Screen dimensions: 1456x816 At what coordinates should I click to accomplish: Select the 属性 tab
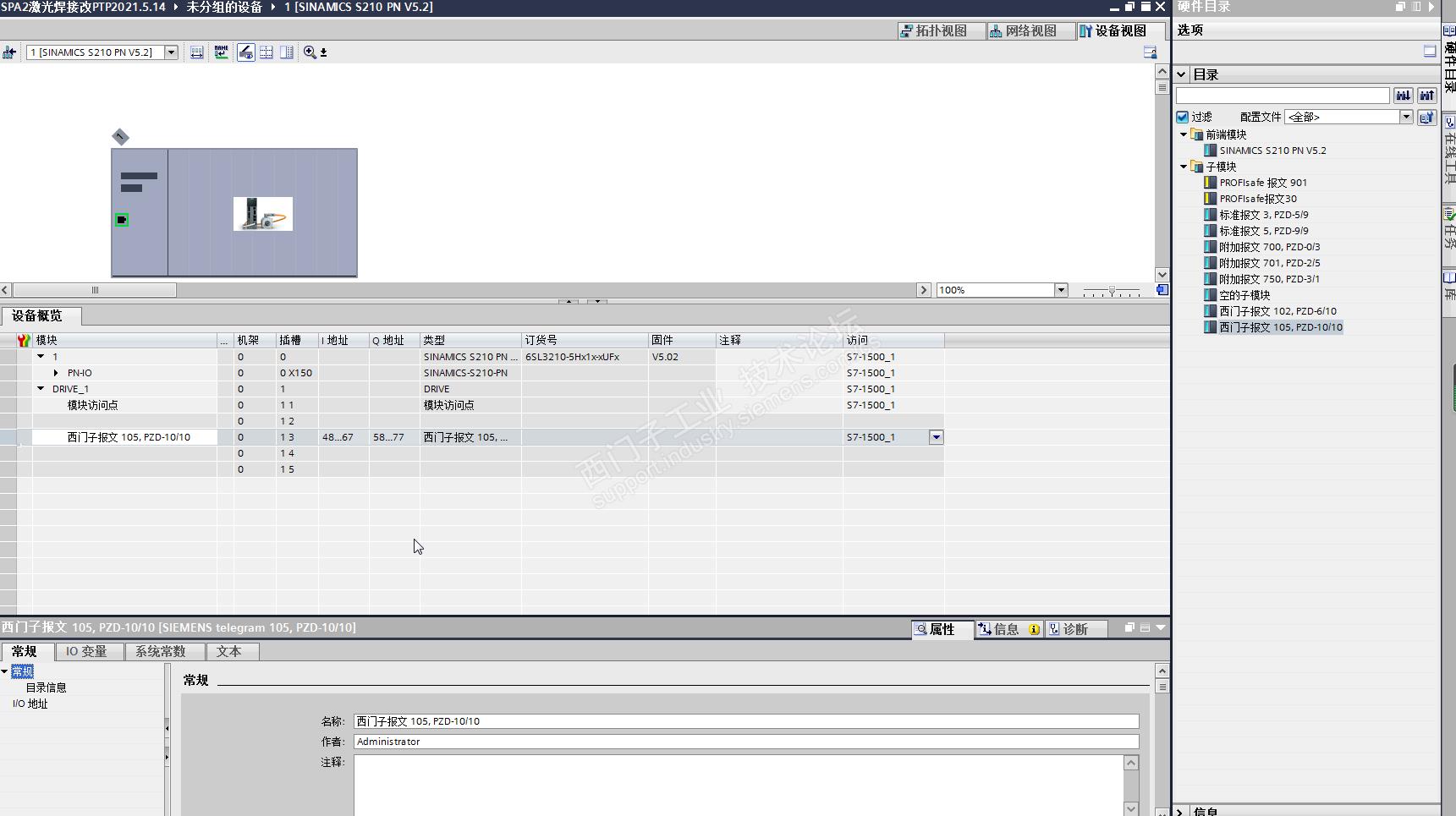942,629
